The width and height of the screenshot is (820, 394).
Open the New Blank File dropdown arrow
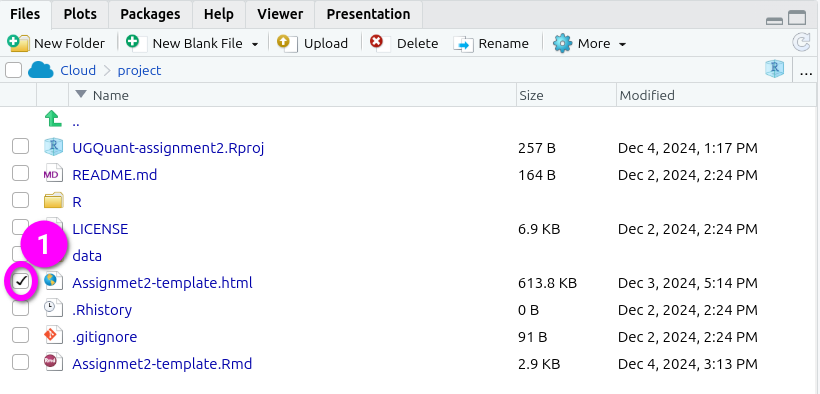(x=255, y=44)
